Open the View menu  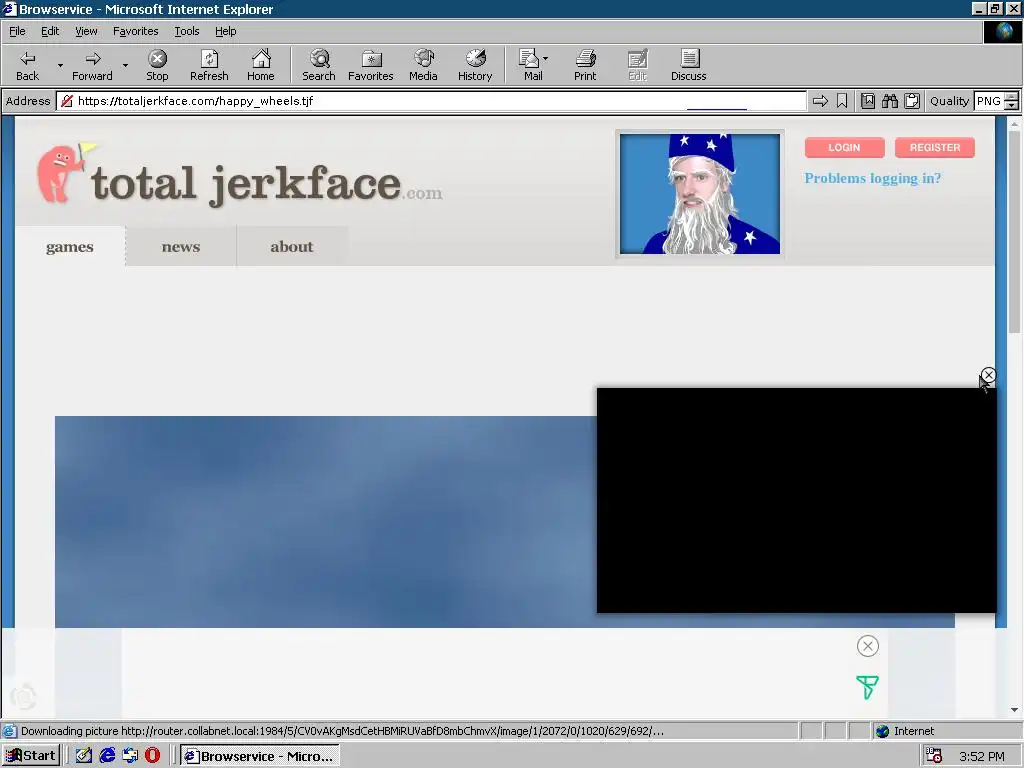pos(86,31)
